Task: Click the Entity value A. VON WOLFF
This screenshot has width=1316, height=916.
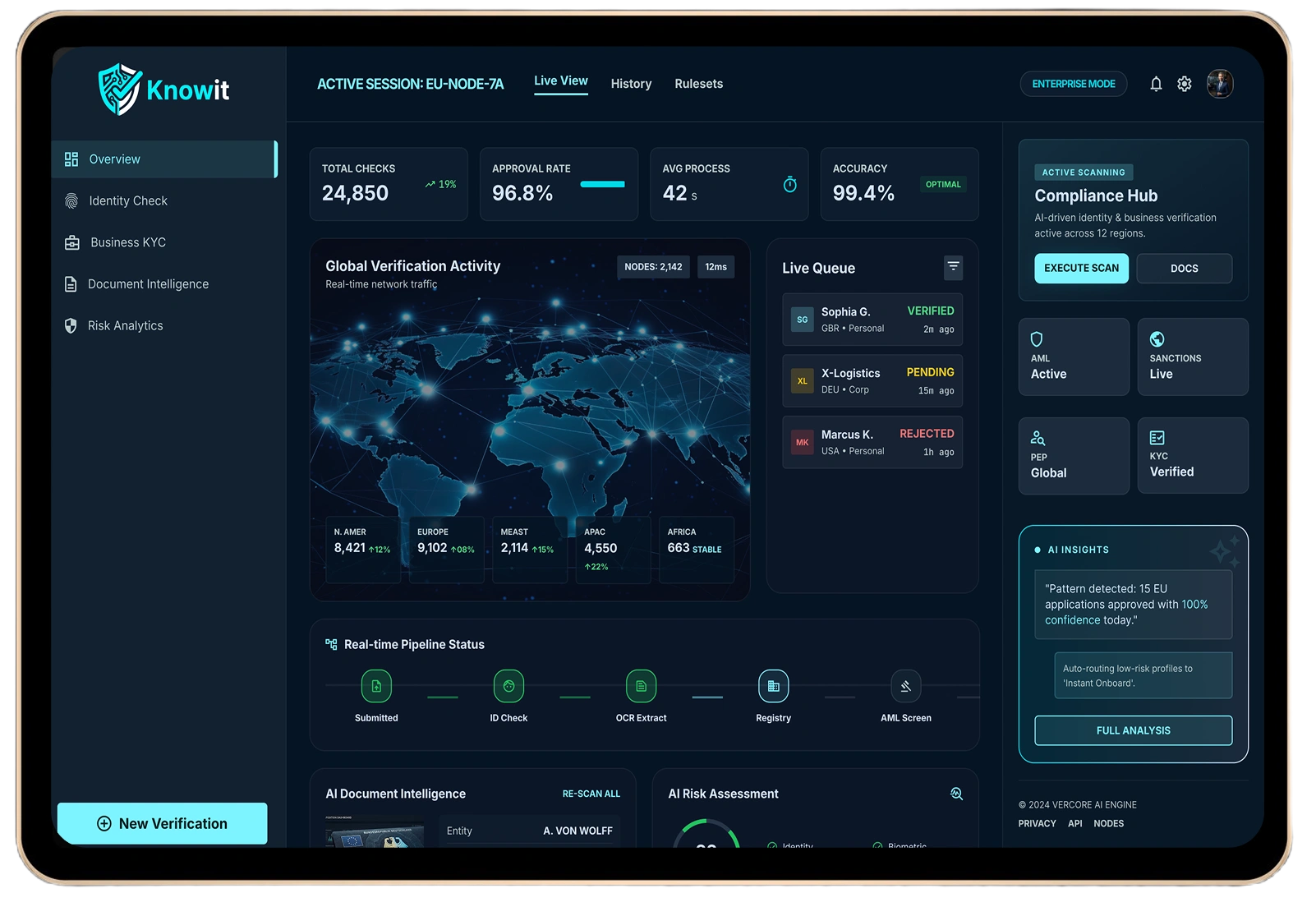Action: (x=577, y=831)
